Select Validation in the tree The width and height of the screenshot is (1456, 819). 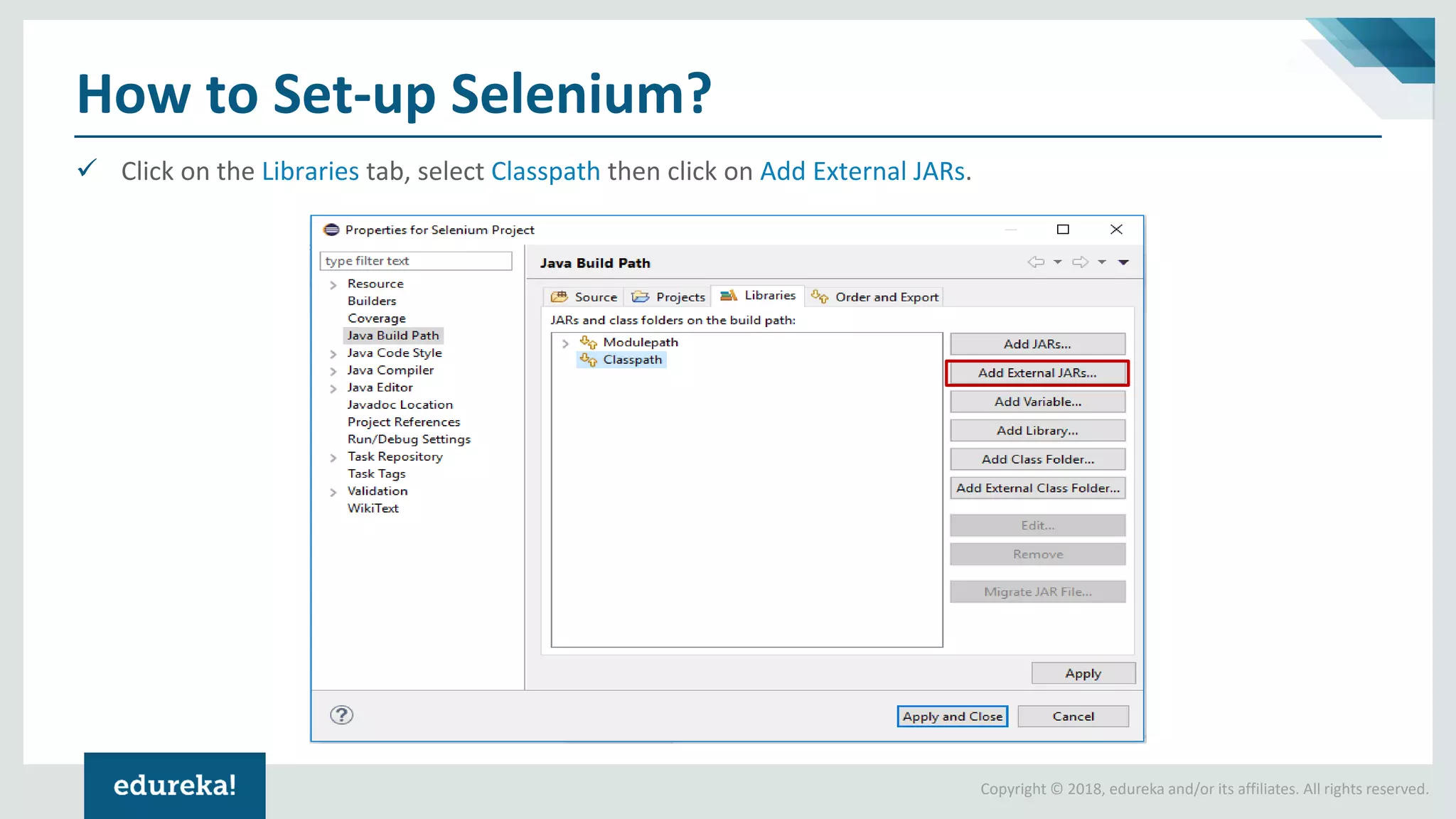pos(378,491)
